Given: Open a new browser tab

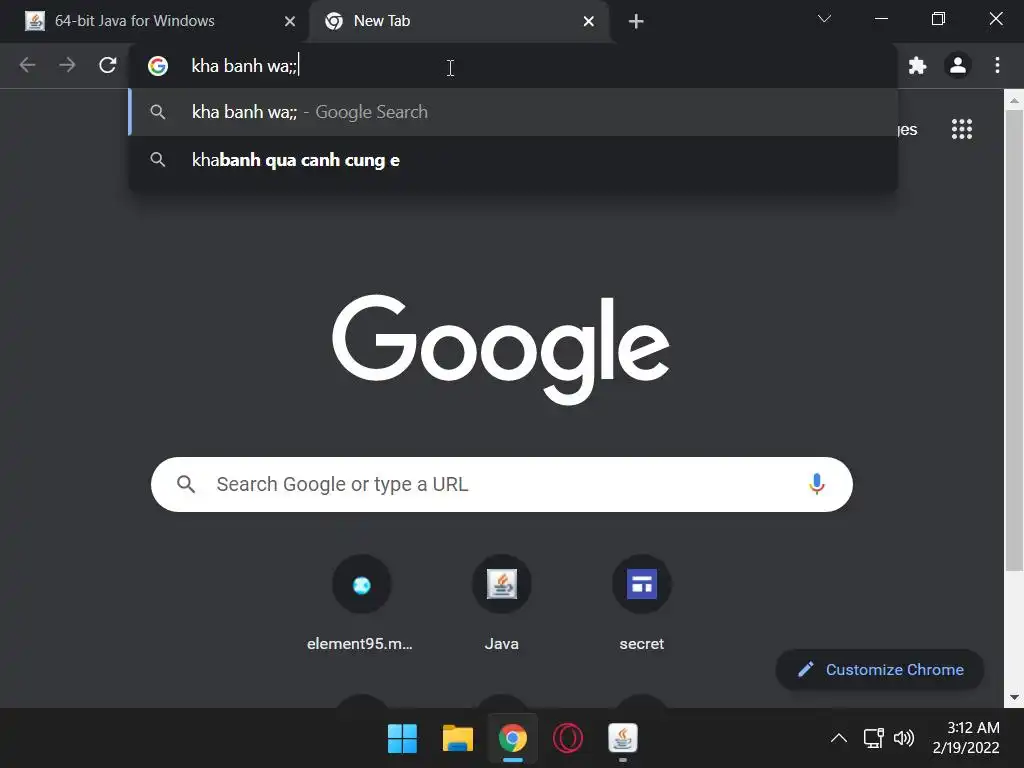Looking at the screenshot, I should coord(635,22).
